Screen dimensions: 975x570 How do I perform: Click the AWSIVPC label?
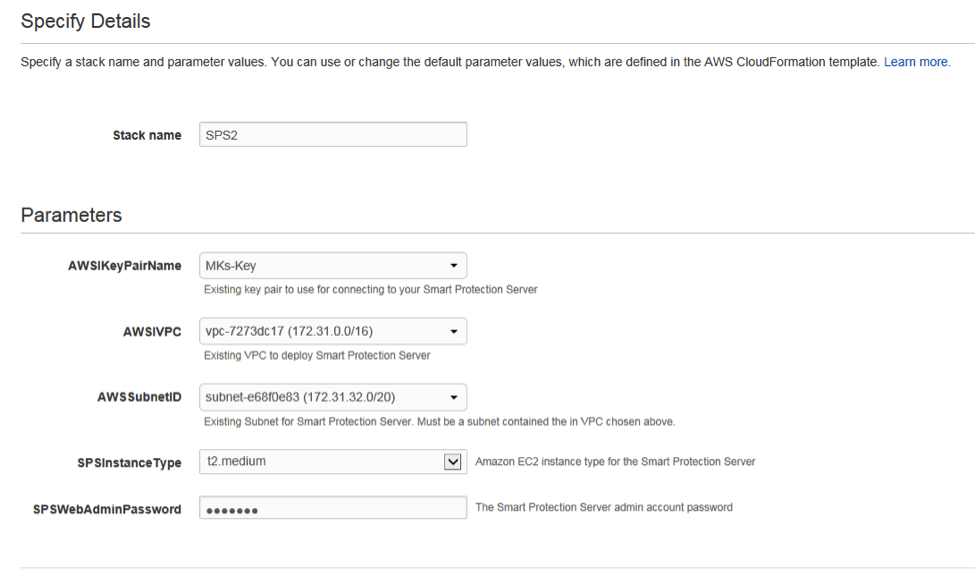[152, 331]
